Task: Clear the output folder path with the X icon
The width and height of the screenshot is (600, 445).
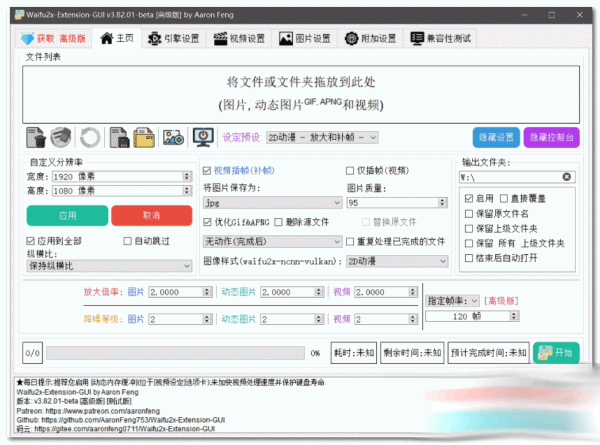Action: click(x=567, y=177)
